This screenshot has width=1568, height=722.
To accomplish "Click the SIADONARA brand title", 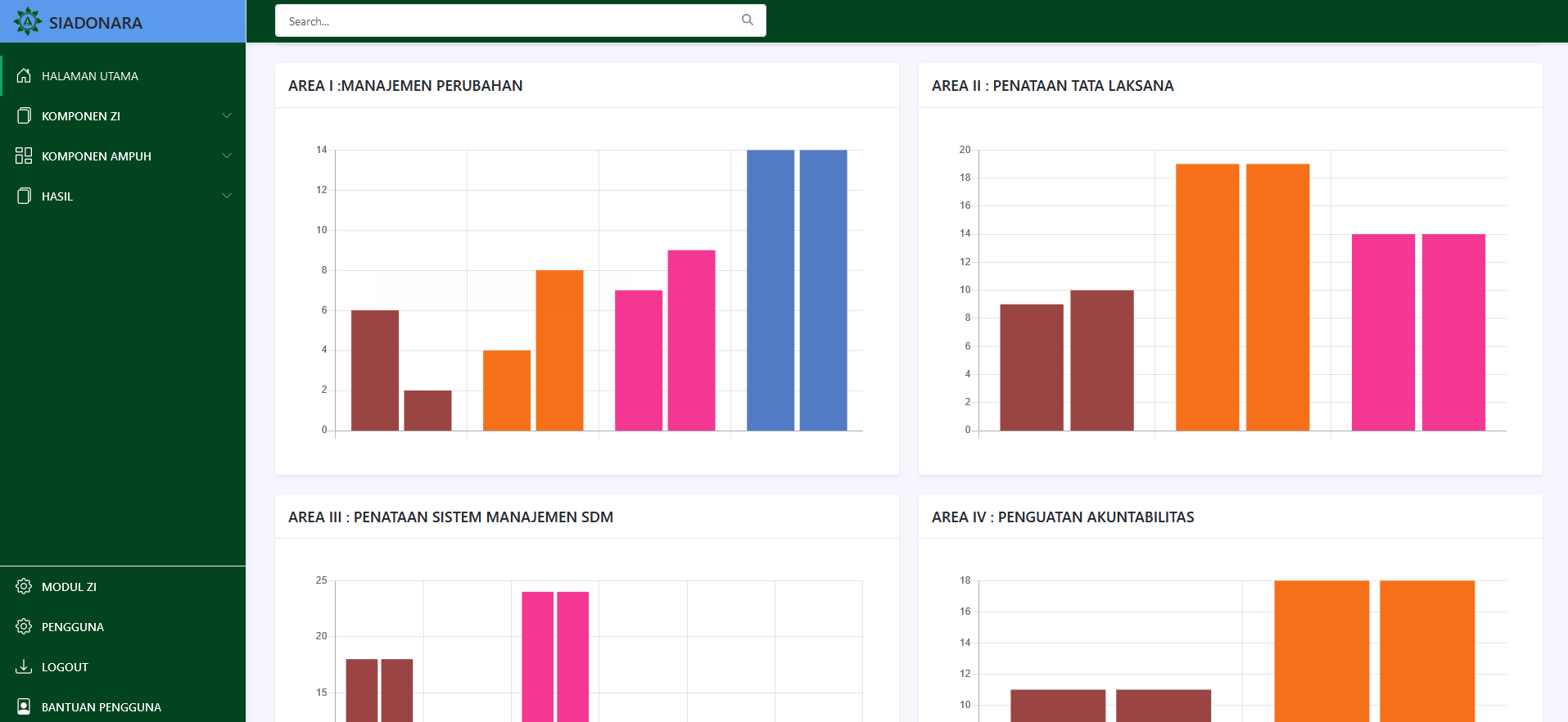I will pyautogui.click(x=96, y=23).
